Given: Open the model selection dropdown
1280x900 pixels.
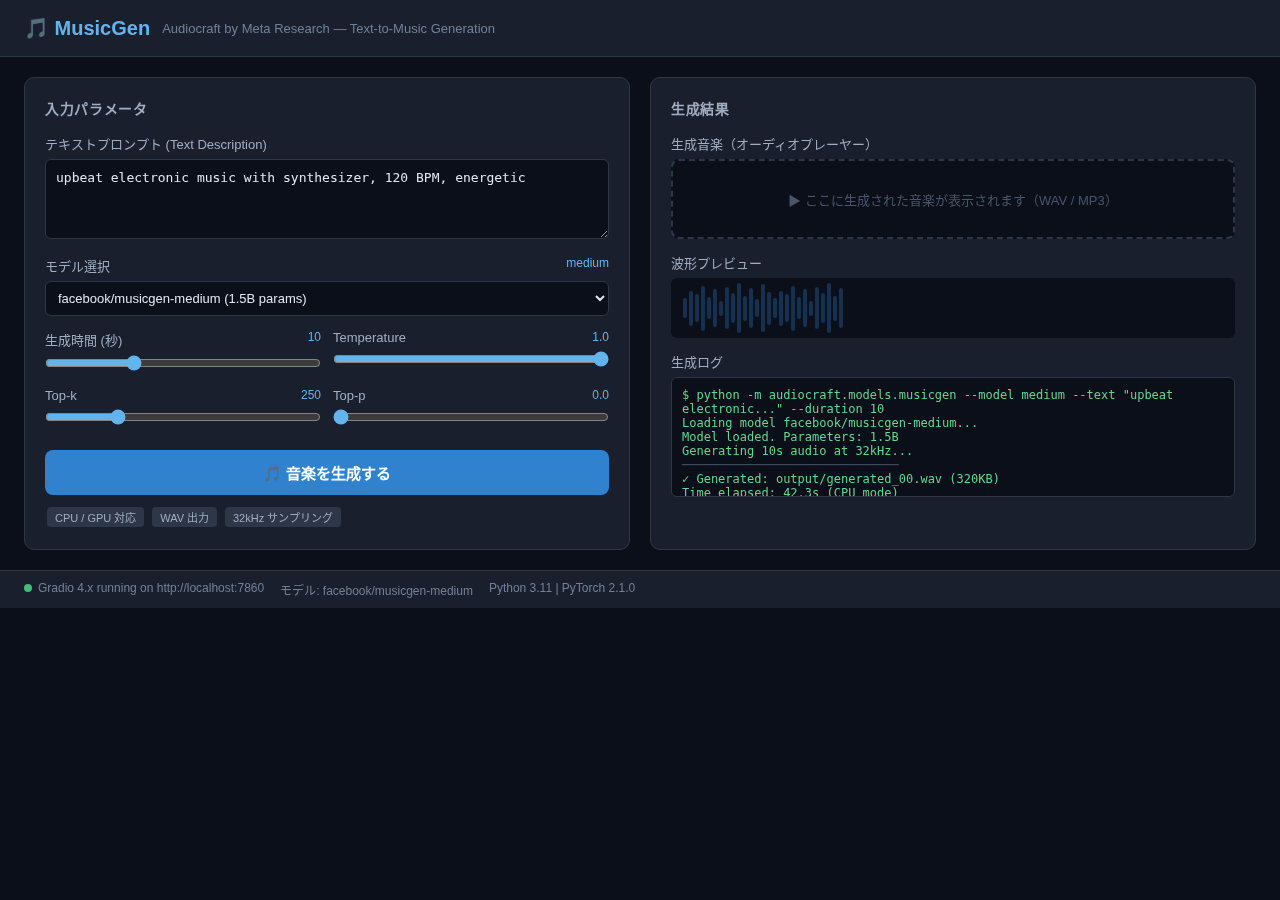Looking at the screenshot, I should pos(327,298).
